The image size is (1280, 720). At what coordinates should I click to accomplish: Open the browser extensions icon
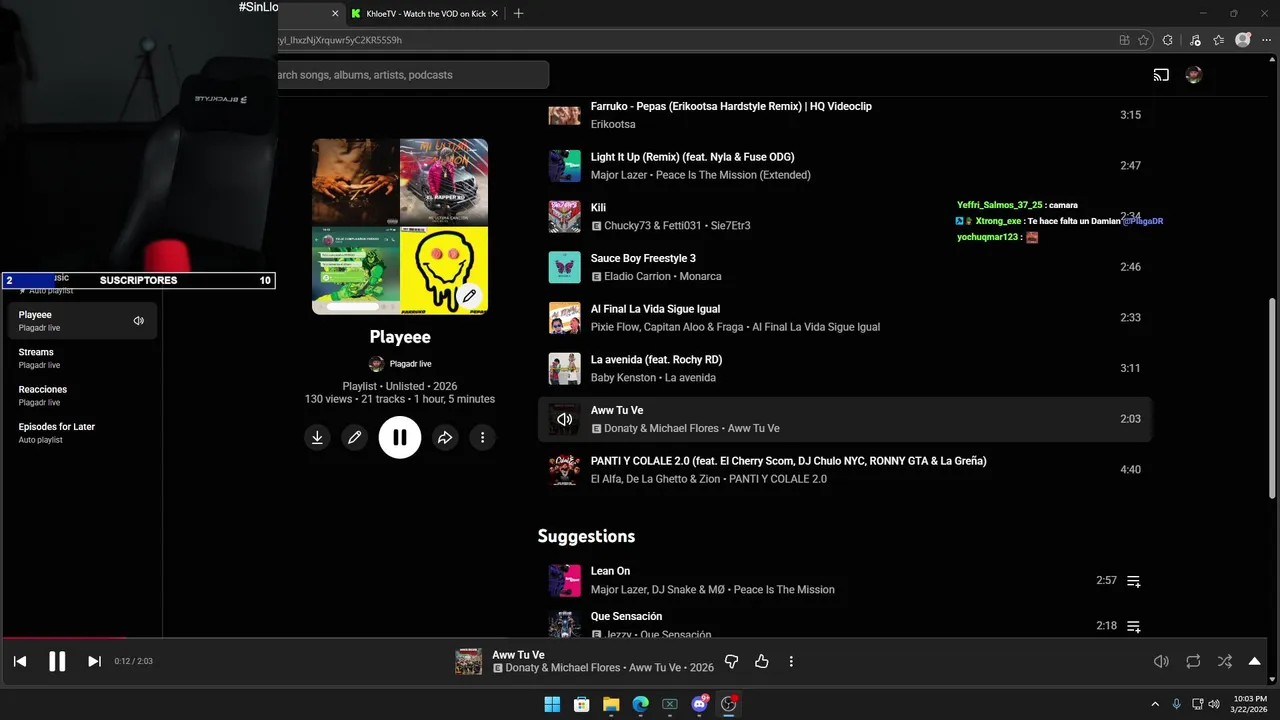[x=1168, y=40]
